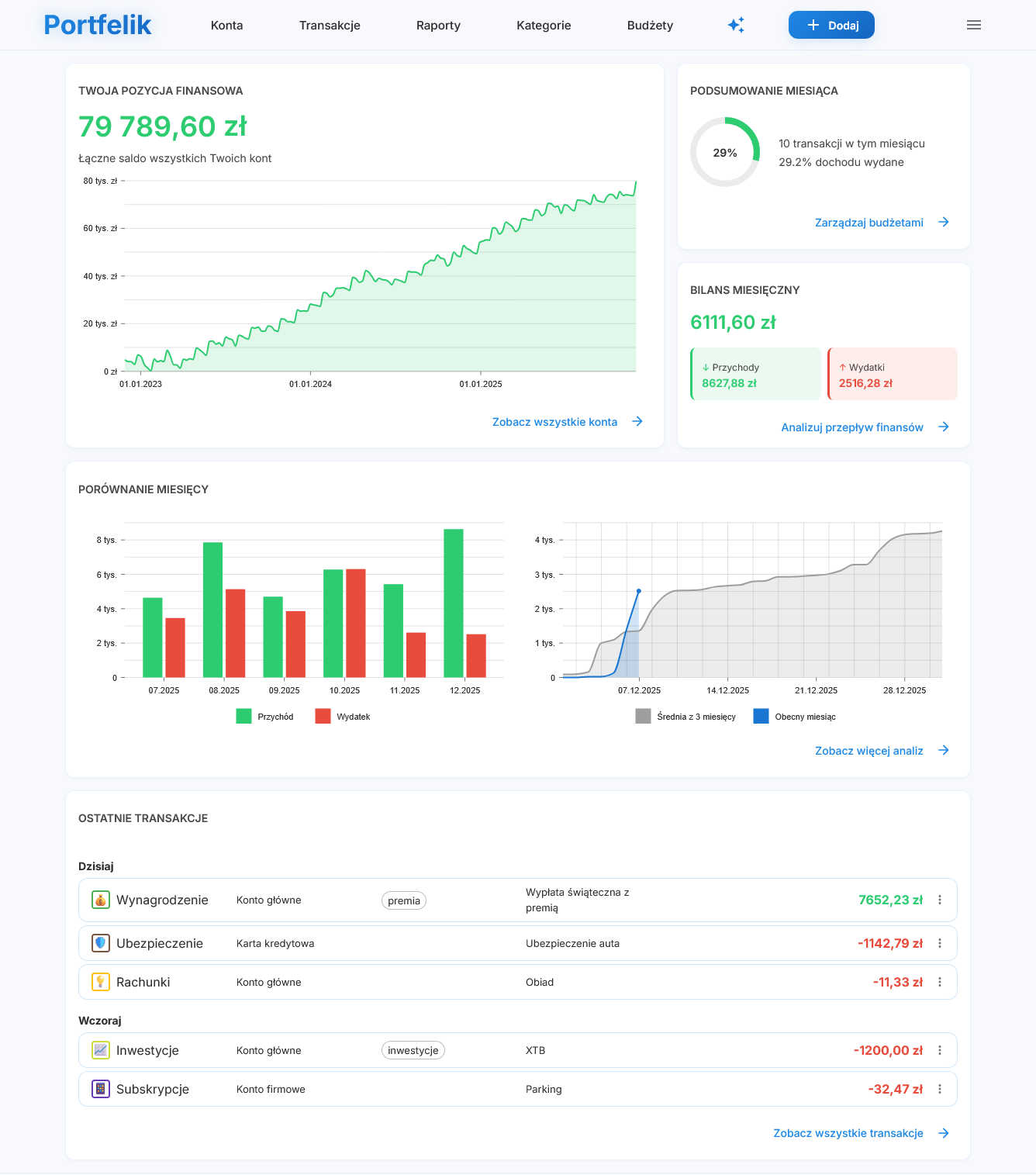Click the Inwestycje chart category icon
This screenshot has height=1175, width=1036.
pos(101,1050)
